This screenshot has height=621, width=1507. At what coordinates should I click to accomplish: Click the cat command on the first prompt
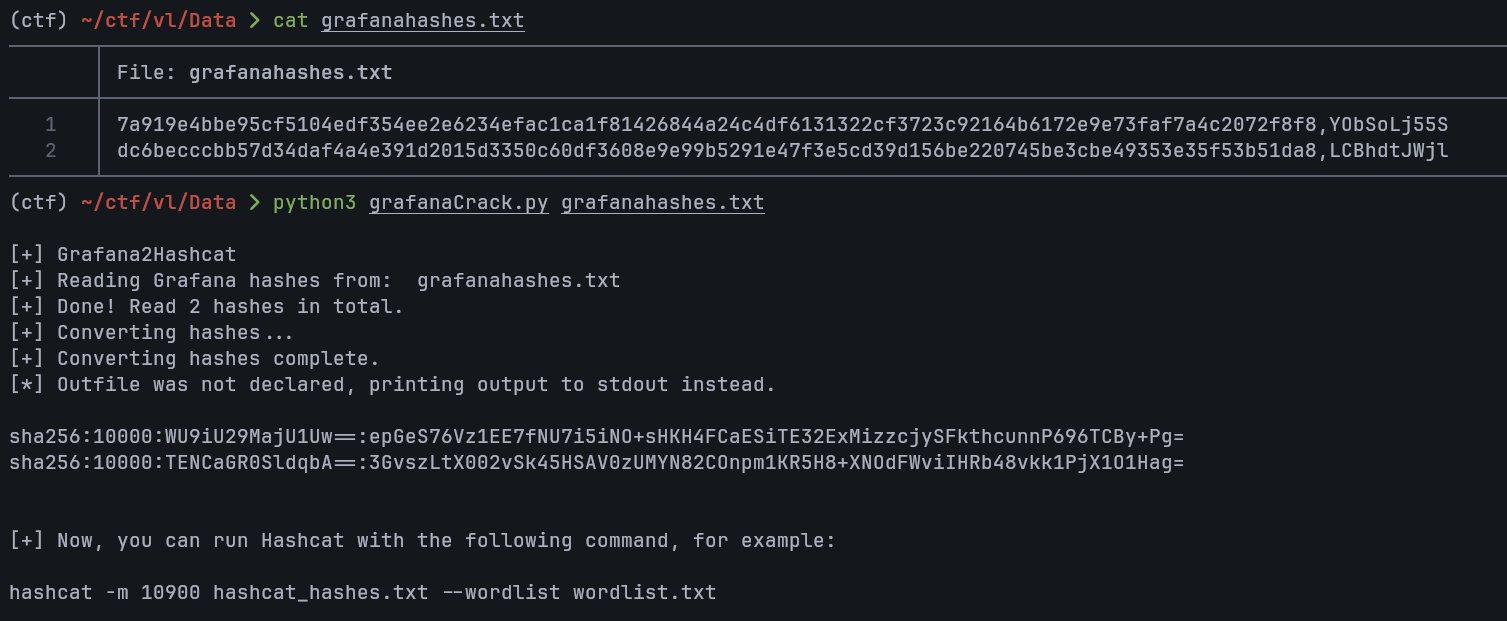pos(290,20)
